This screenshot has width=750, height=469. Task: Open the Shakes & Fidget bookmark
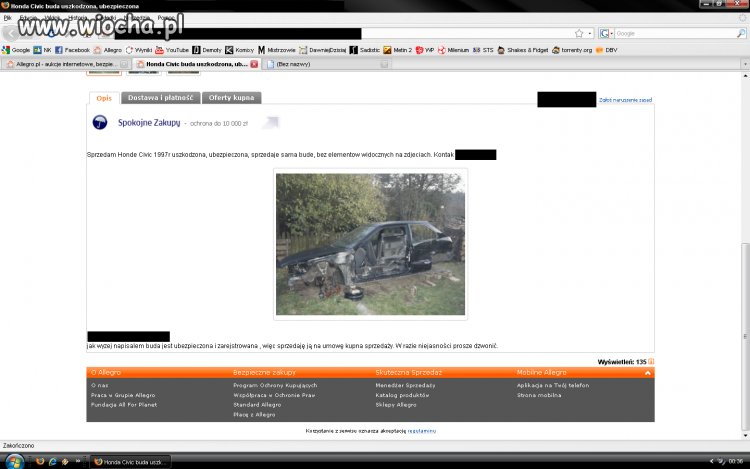(523, 50)
